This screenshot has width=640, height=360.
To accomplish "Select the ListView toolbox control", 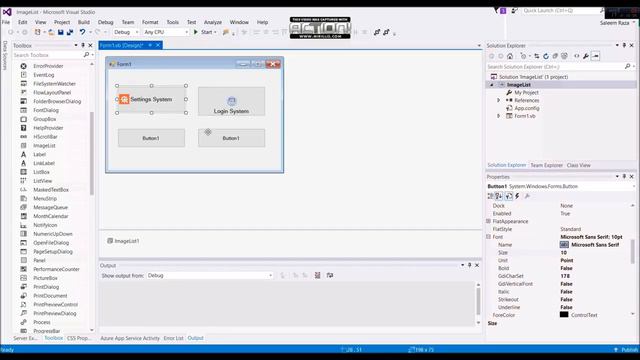I will click(x=42, y=181).
